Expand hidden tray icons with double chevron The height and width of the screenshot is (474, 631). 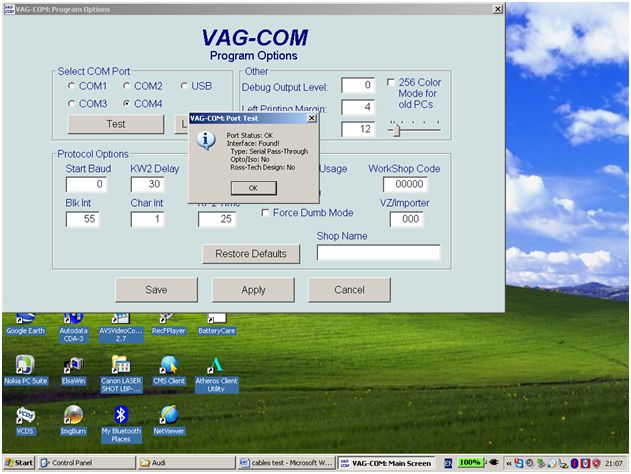tap(509, 464)
